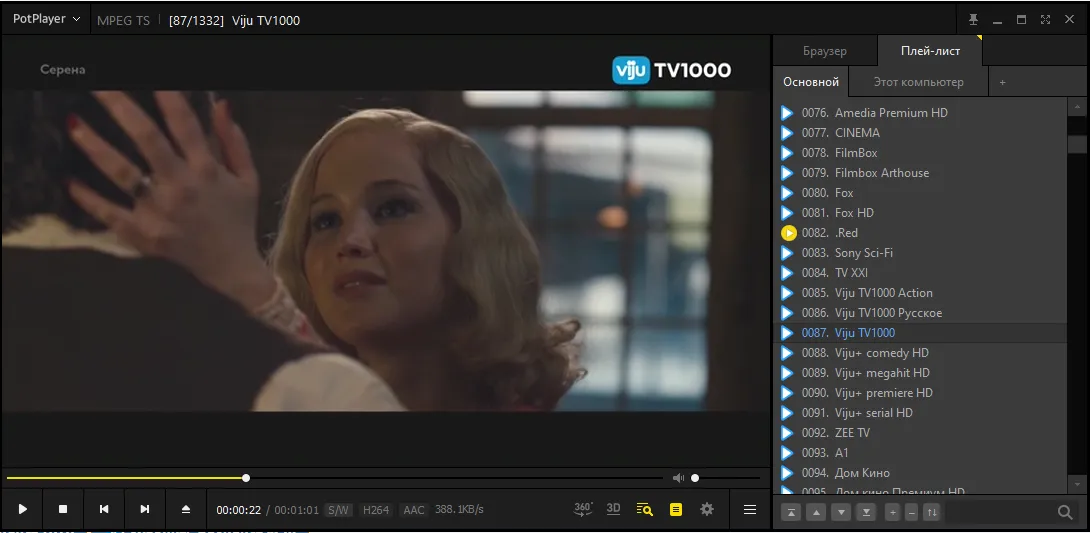1090x533 pixels.
Task: Select 0085. Viju TV1000 Action
Action: click(x=920, y=293)
